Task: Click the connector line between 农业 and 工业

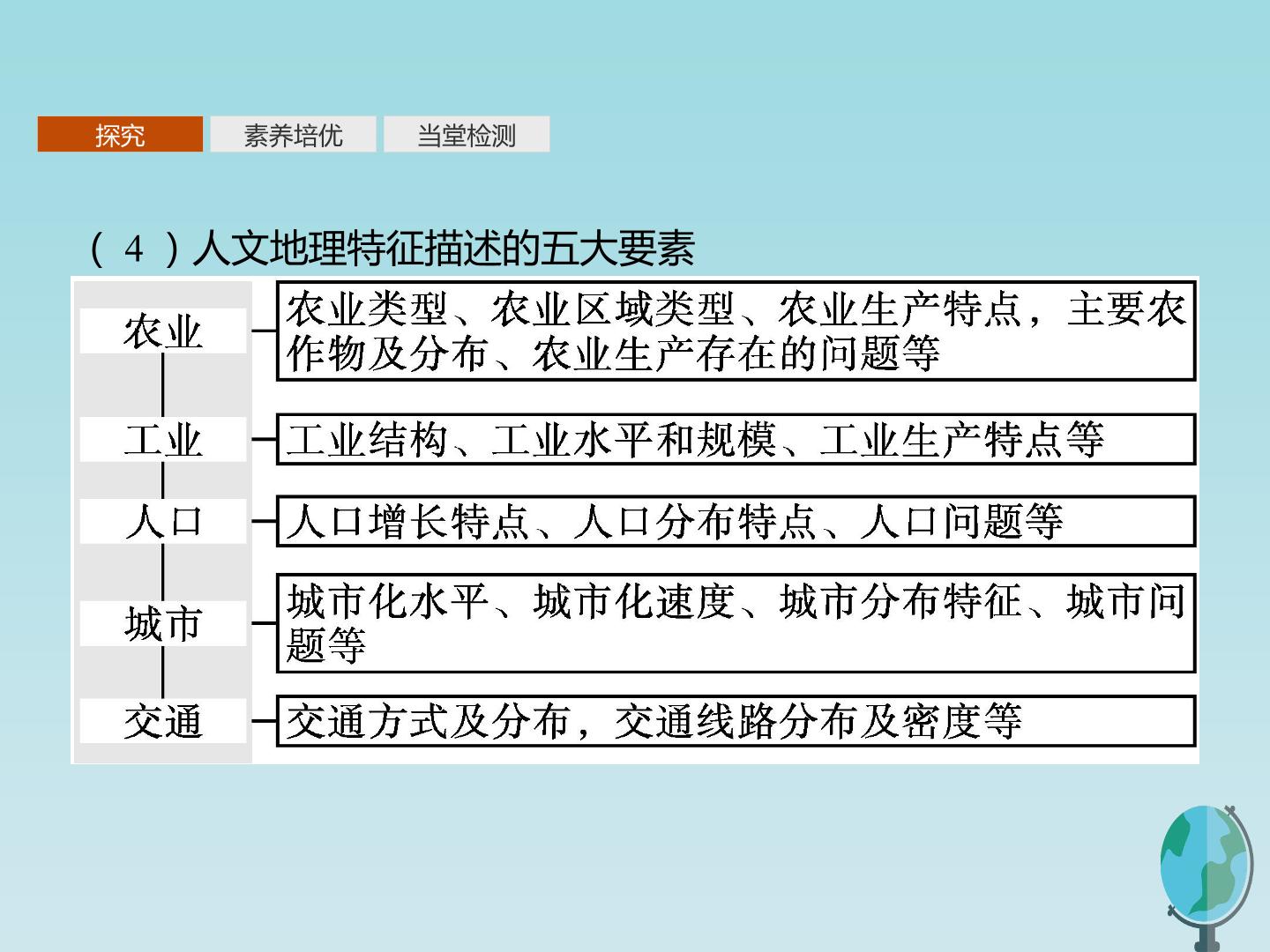Action: coord(163,385)
